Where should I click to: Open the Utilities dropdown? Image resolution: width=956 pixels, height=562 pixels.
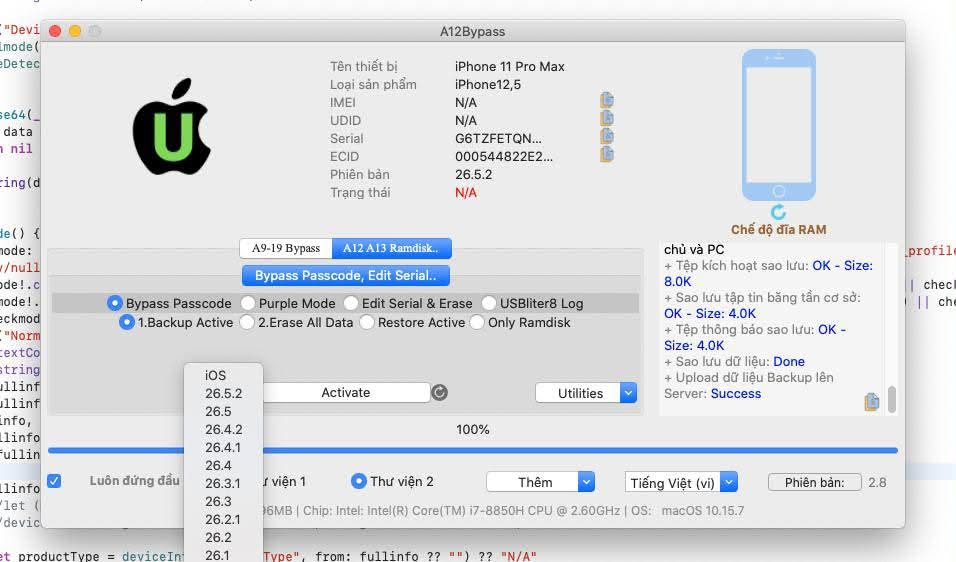click(586, 393)
